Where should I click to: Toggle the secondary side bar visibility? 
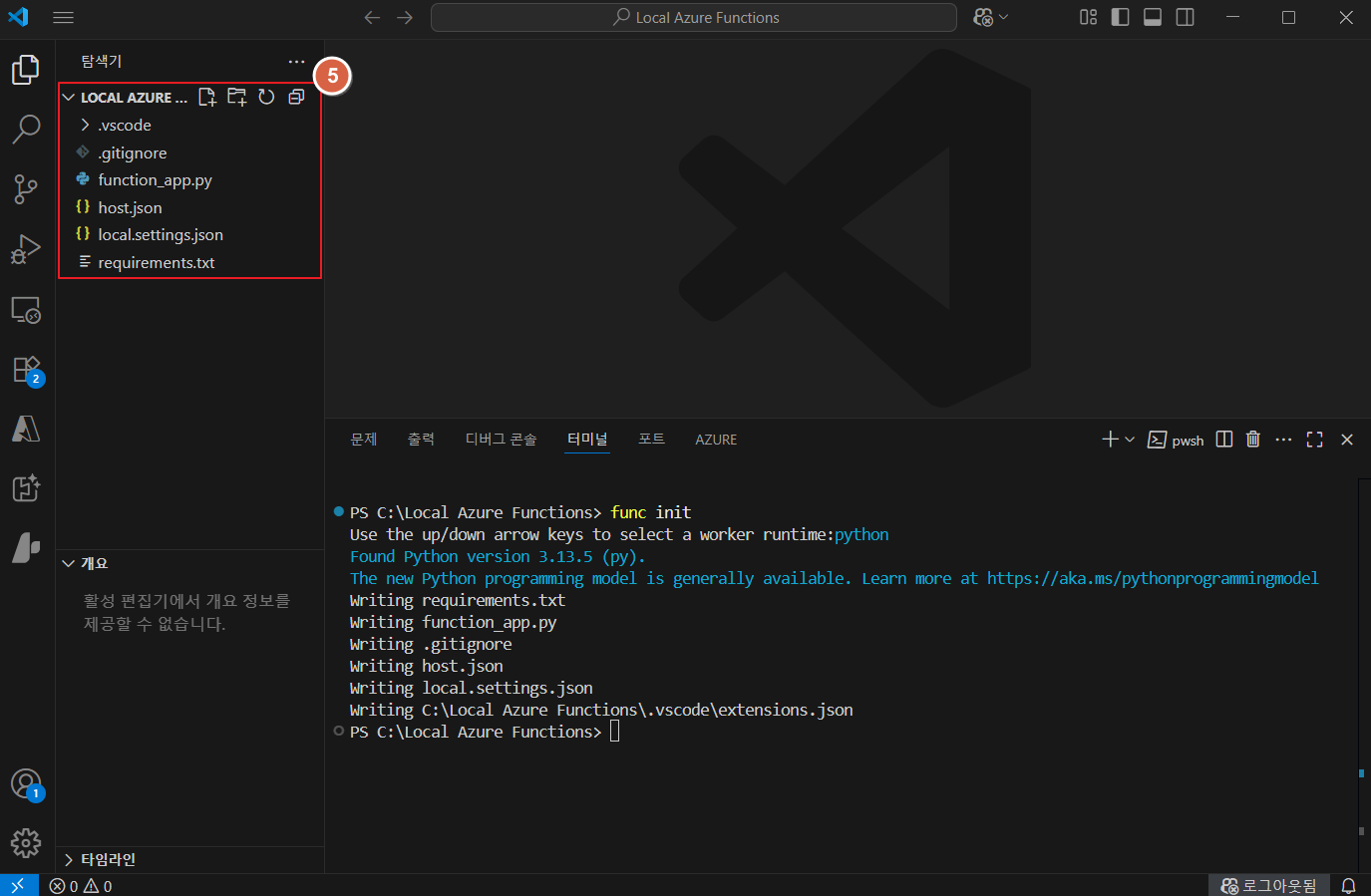(1185, 17)
